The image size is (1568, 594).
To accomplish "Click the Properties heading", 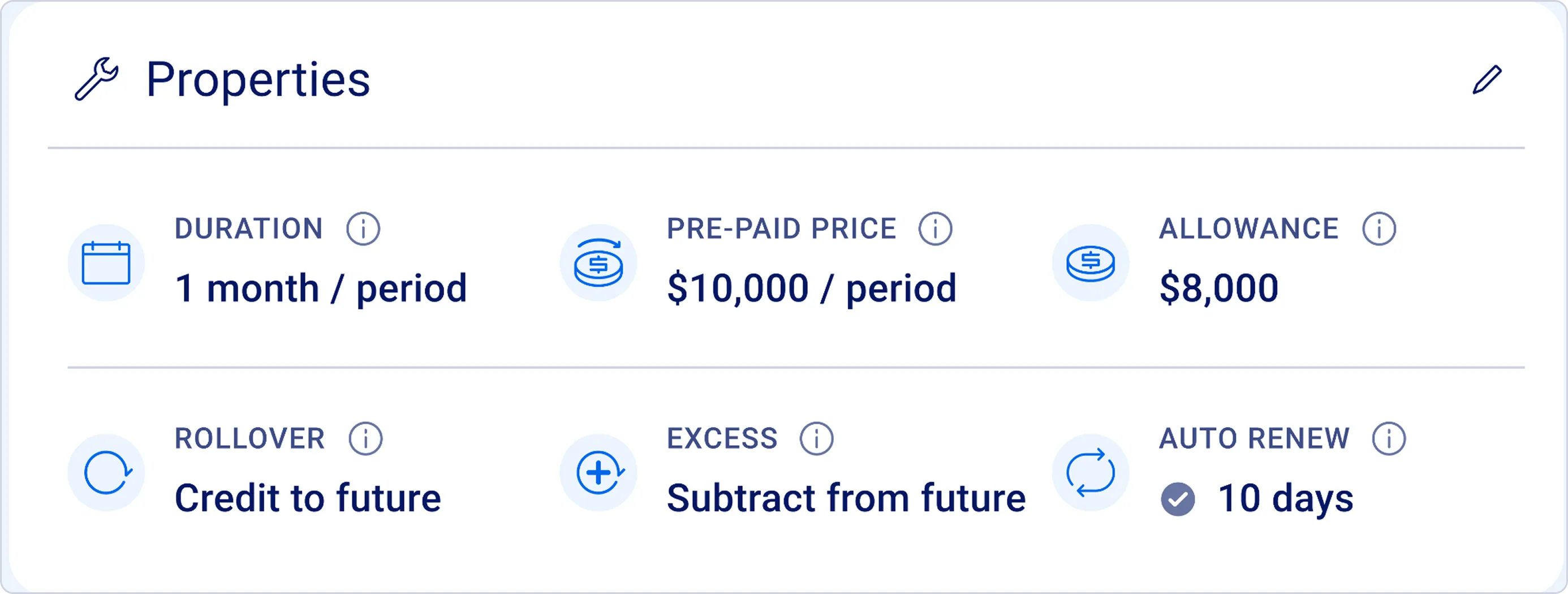I will (x=258, y=79).
